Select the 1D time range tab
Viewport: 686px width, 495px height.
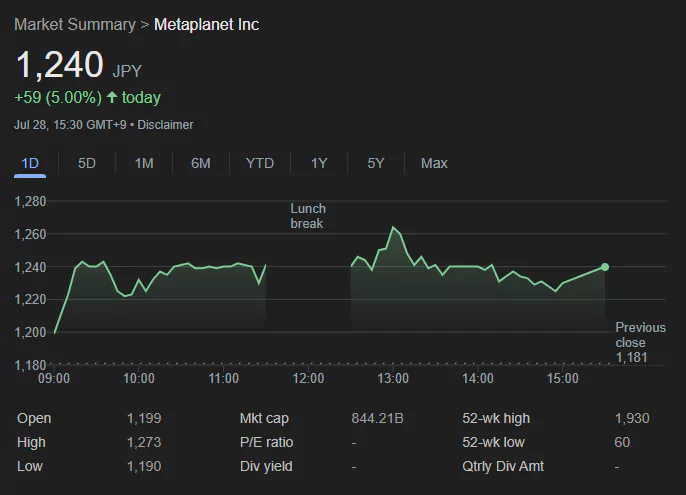click(x=30, y=163)
